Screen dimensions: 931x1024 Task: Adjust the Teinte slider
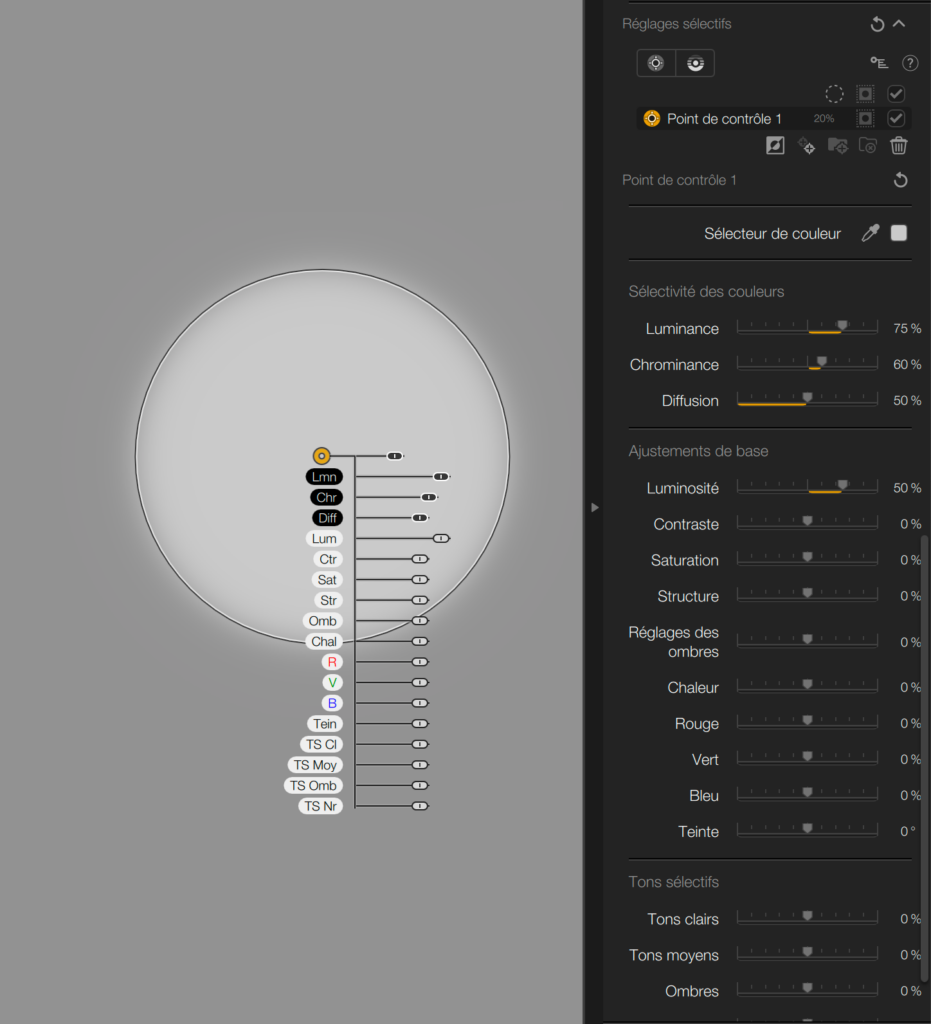click(808, 830)
